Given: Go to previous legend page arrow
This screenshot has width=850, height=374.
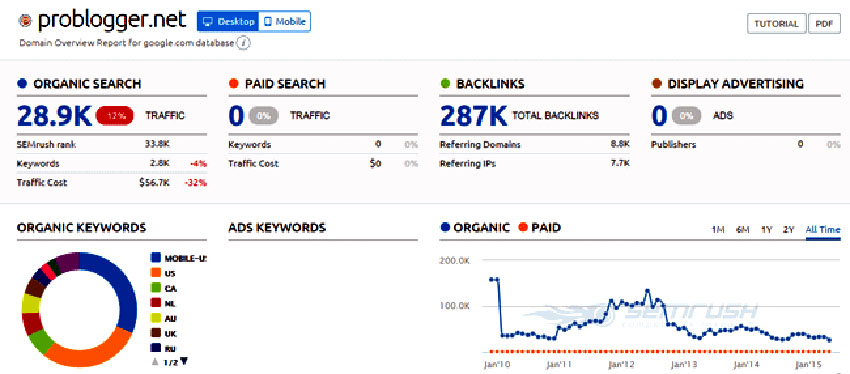Looking at the screenshot, I should tap(155, 362).
